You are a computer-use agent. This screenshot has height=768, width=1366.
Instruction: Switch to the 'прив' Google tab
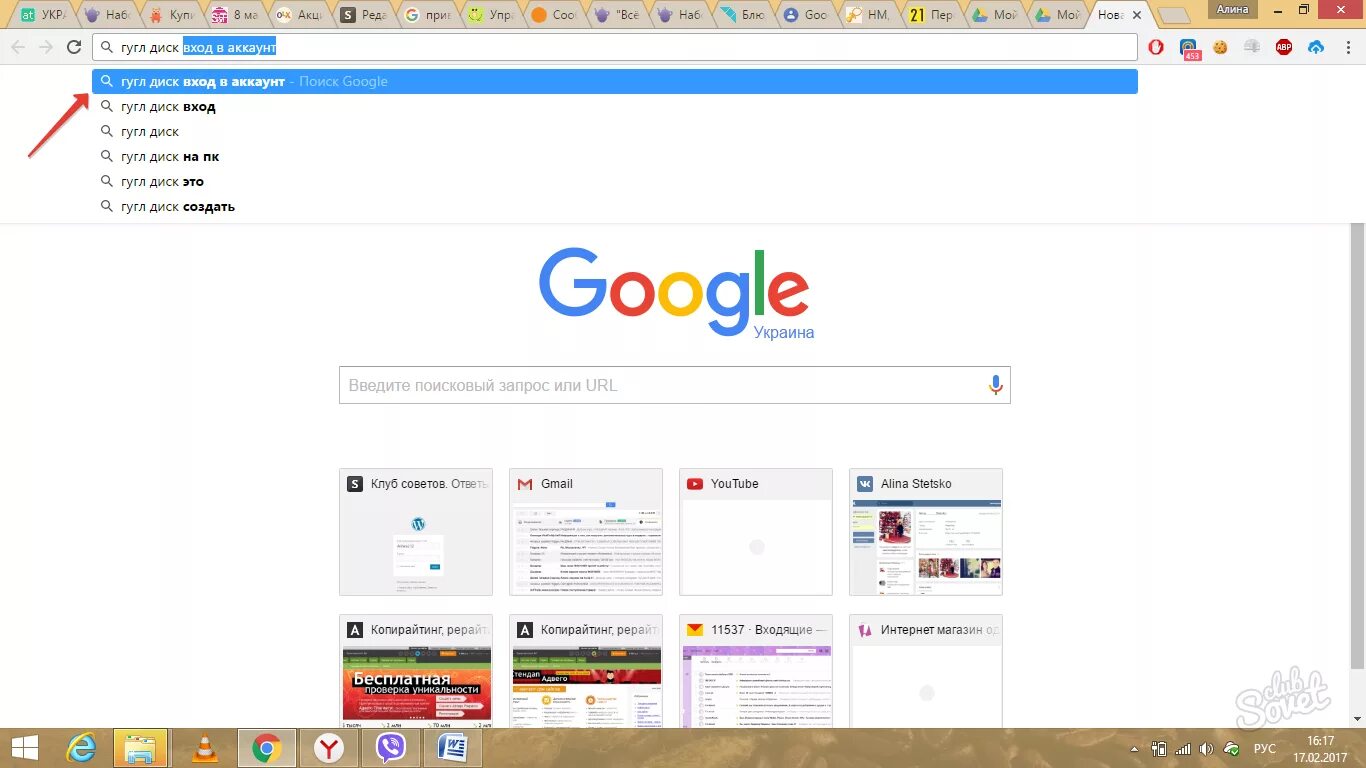429,15
